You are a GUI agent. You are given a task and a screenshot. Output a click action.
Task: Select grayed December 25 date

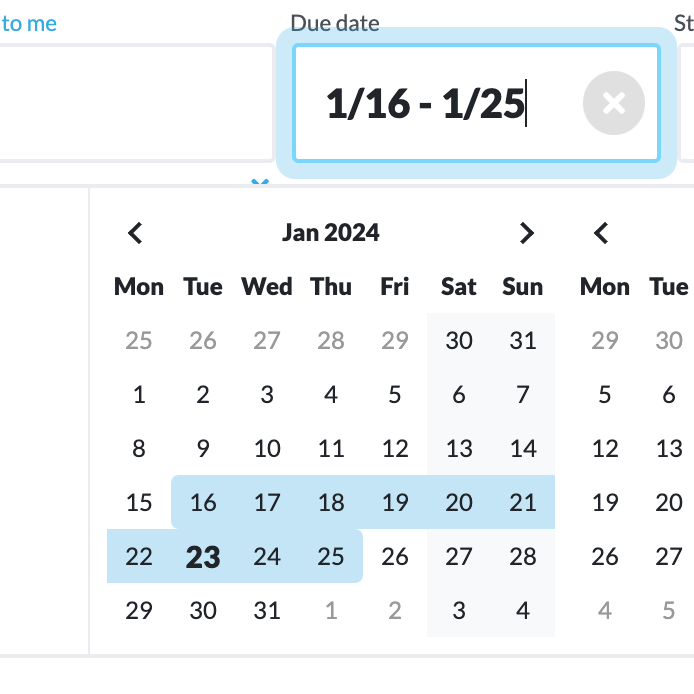pyautogui.click(x=139, y=340)
